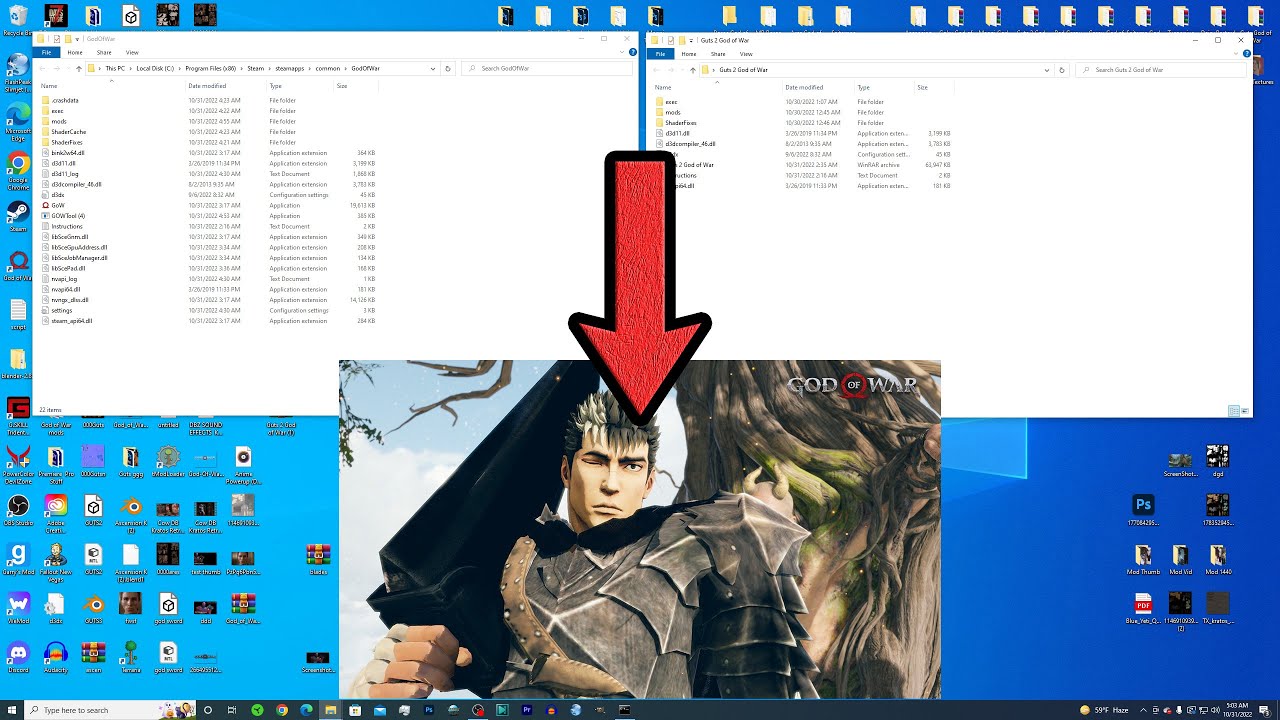Open Google Chrome desktop shortcut
The height and width of the screenshot is (720, 1280).
pos(18,170)
